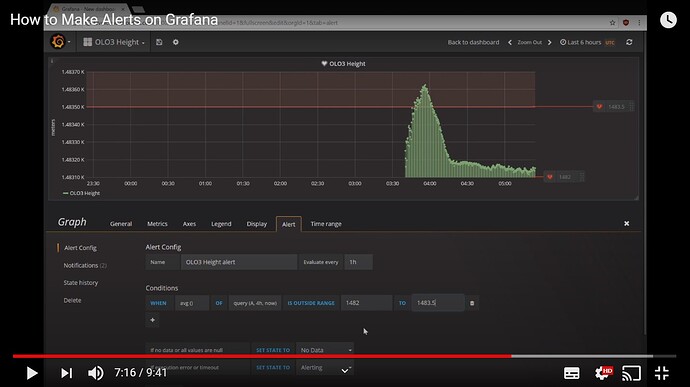Screen dimensions: 690x387
Task: Close the graph editor with the X
Action: (x=627, y=224)
